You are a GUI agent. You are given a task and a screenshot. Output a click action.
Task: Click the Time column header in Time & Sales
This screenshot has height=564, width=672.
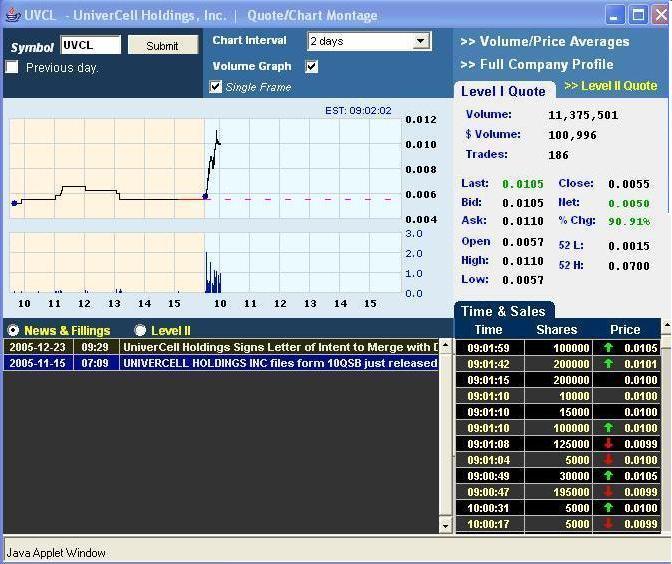click(x=489, y=330)
